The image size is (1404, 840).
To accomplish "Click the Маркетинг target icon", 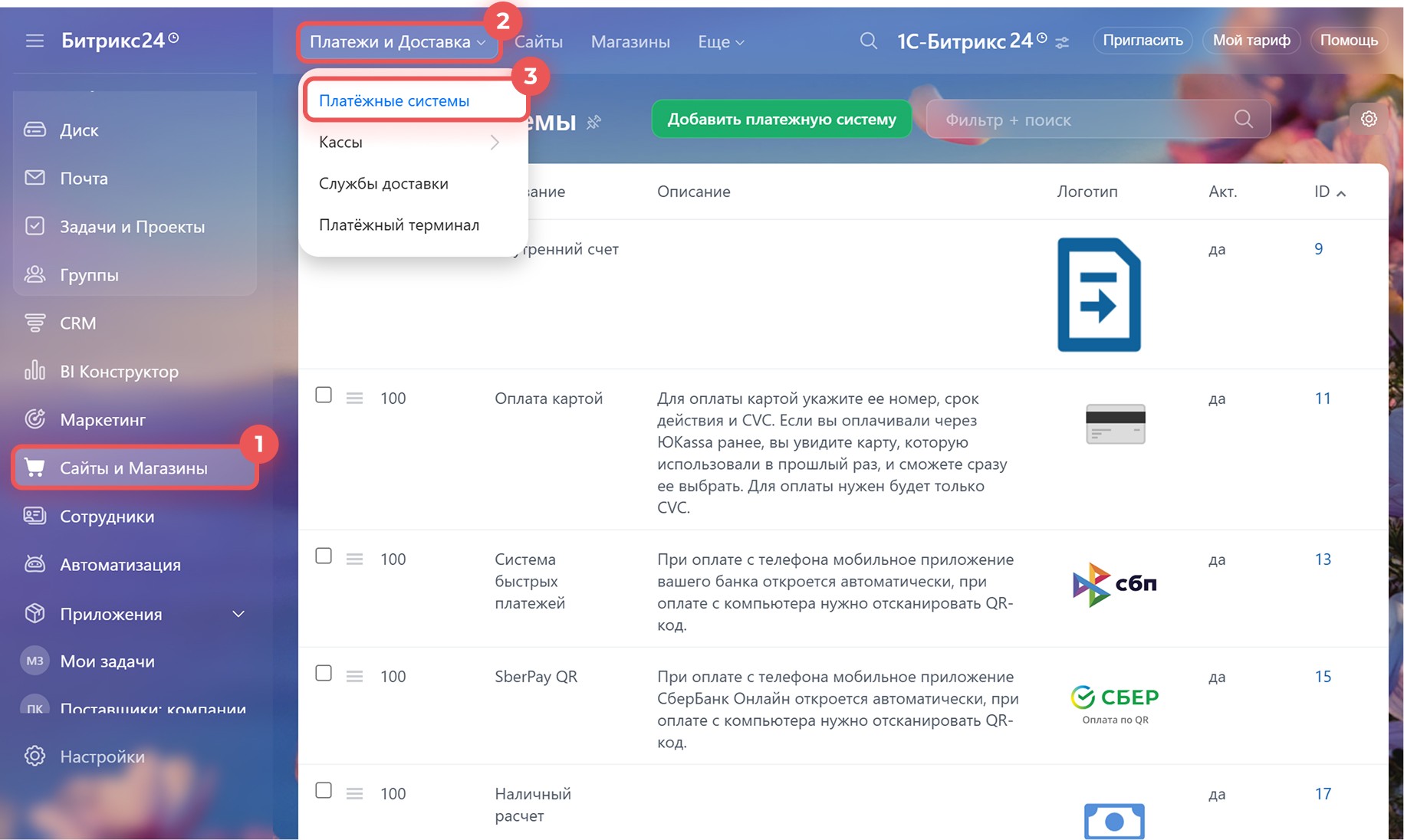I will click(35, 419).
